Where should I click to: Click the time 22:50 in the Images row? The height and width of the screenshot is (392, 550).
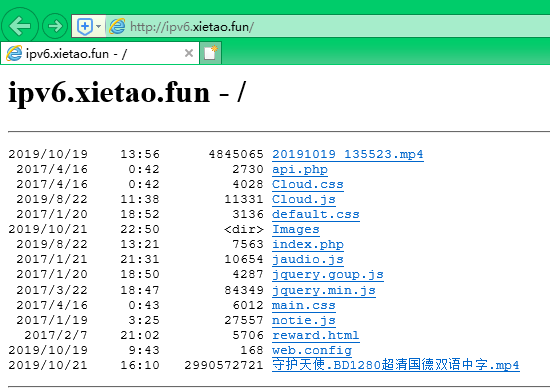click(140, 230)
